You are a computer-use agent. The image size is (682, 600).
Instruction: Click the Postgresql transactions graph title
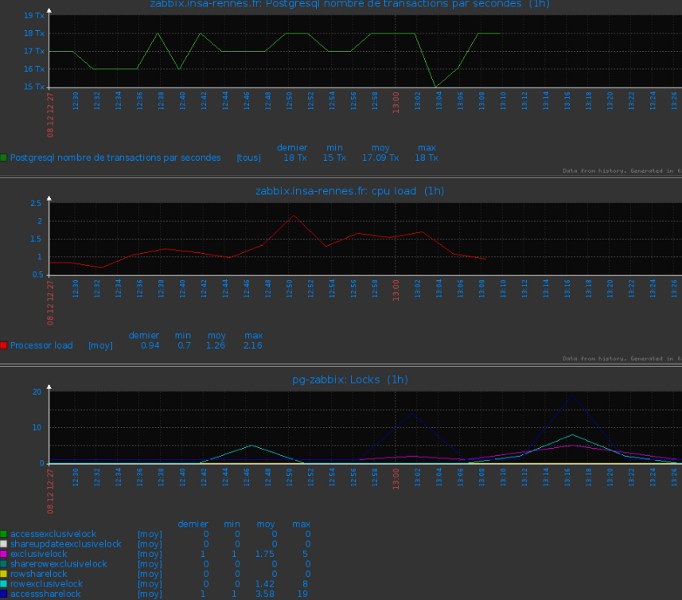pyautogui.click(x=350, y=4)
